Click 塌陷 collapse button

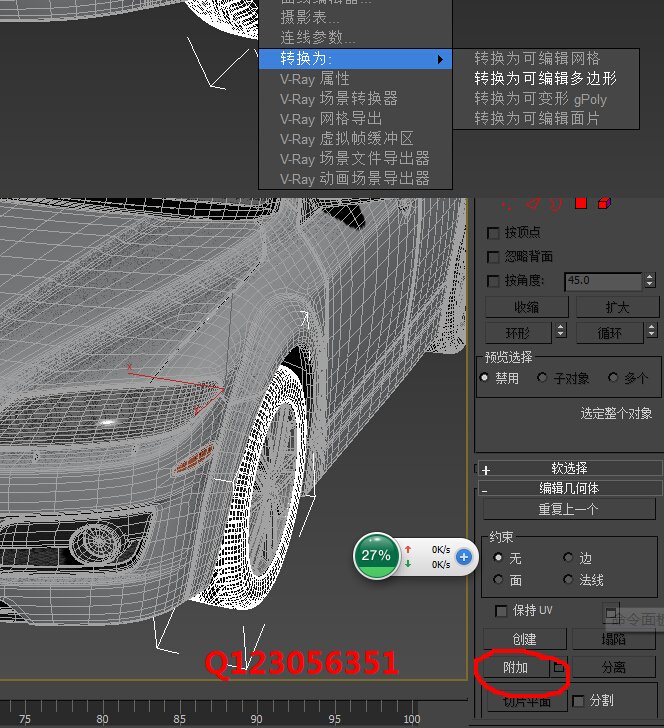613,639
